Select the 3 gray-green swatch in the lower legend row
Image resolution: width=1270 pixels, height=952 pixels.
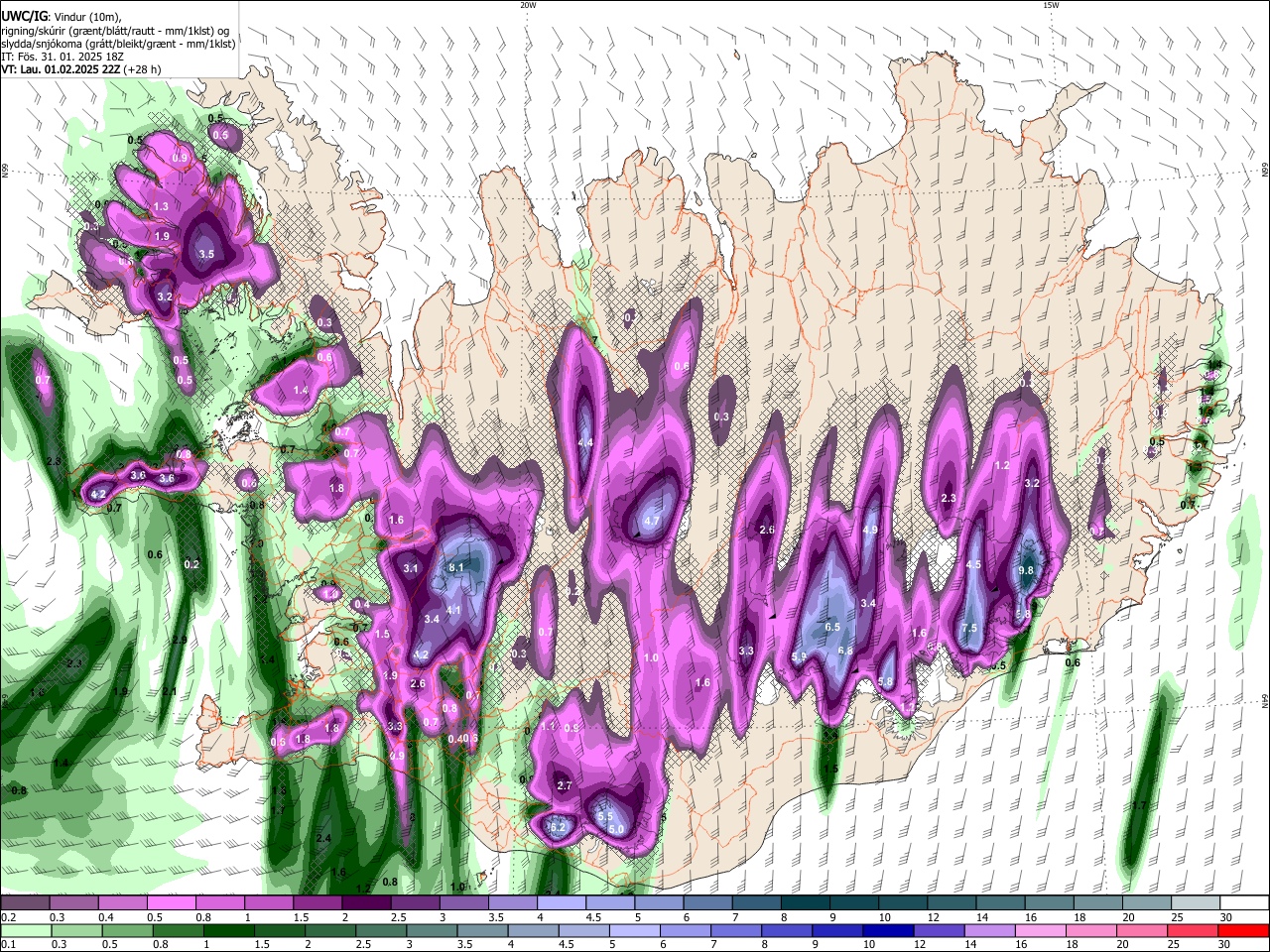tap(433, 930)
